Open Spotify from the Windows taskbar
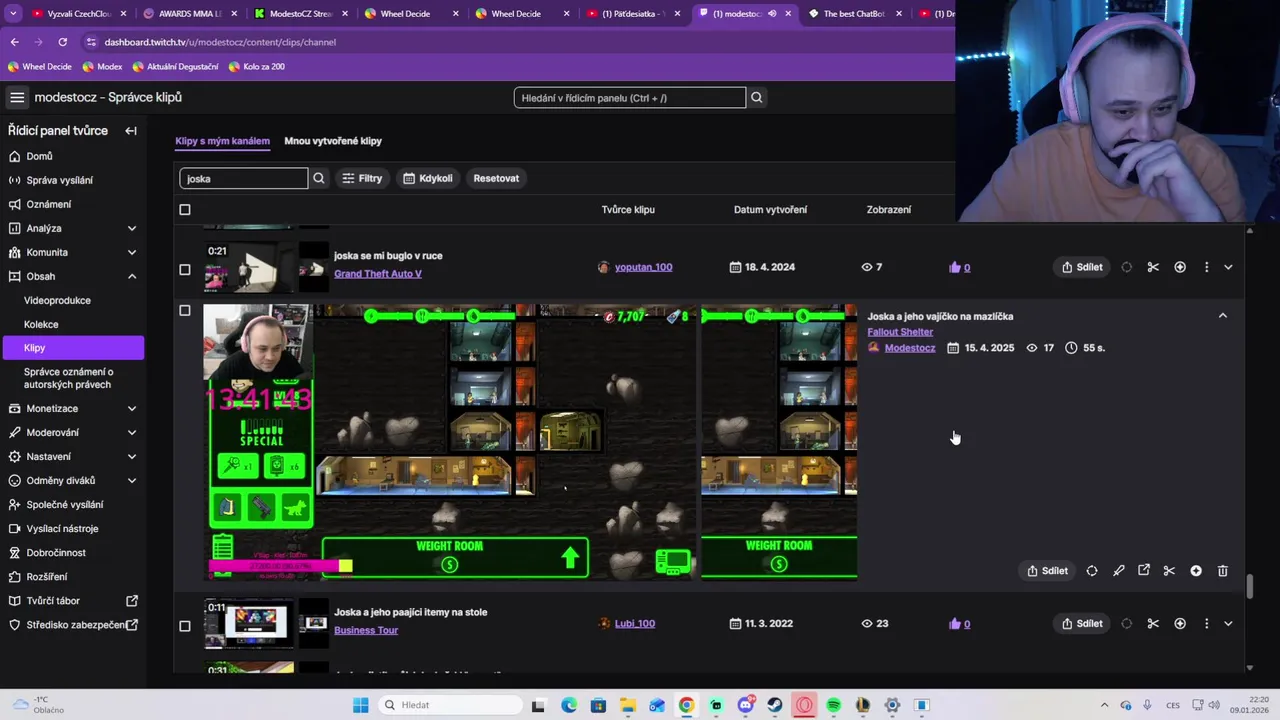Image resolution: width=1280 pixels, height=720 pixels. tap(834, 705)
